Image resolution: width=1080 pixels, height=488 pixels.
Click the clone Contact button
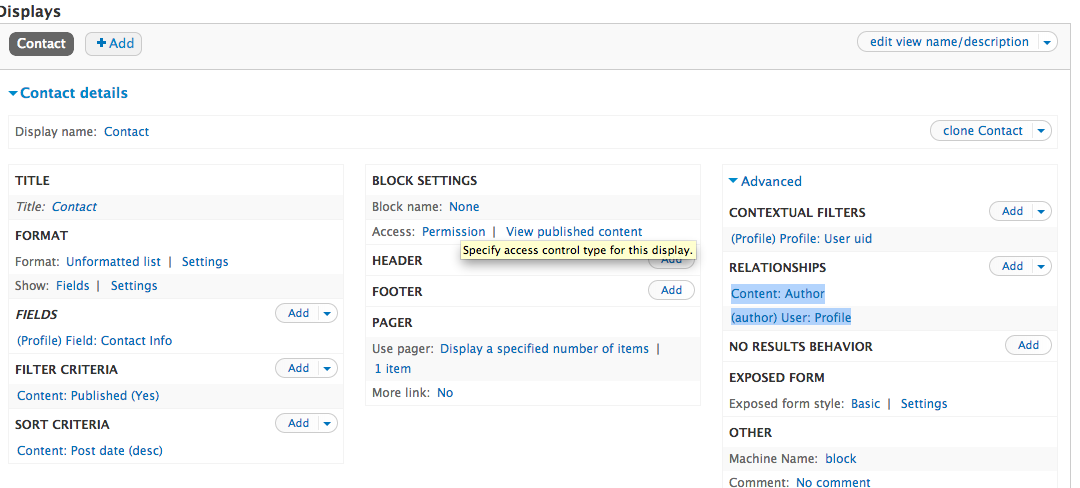coord(982,131)
